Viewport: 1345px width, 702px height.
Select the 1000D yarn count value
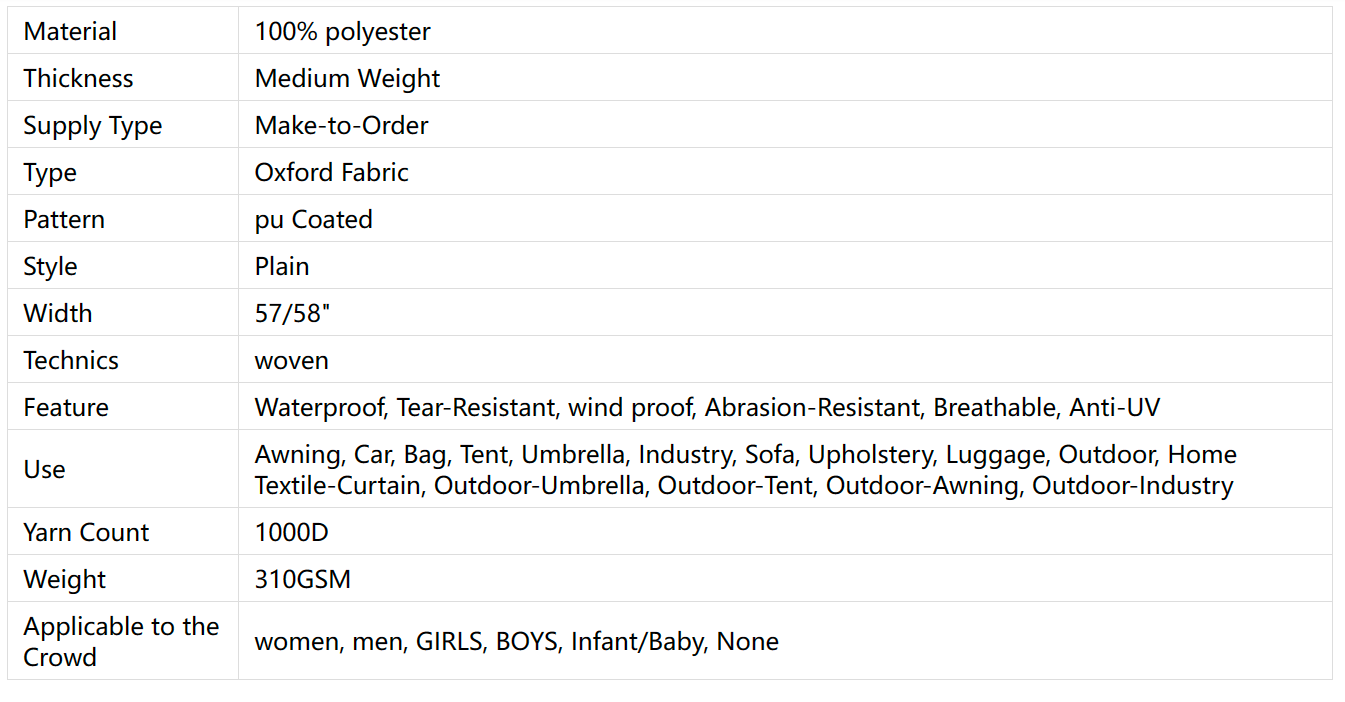[x=291, y=532]
